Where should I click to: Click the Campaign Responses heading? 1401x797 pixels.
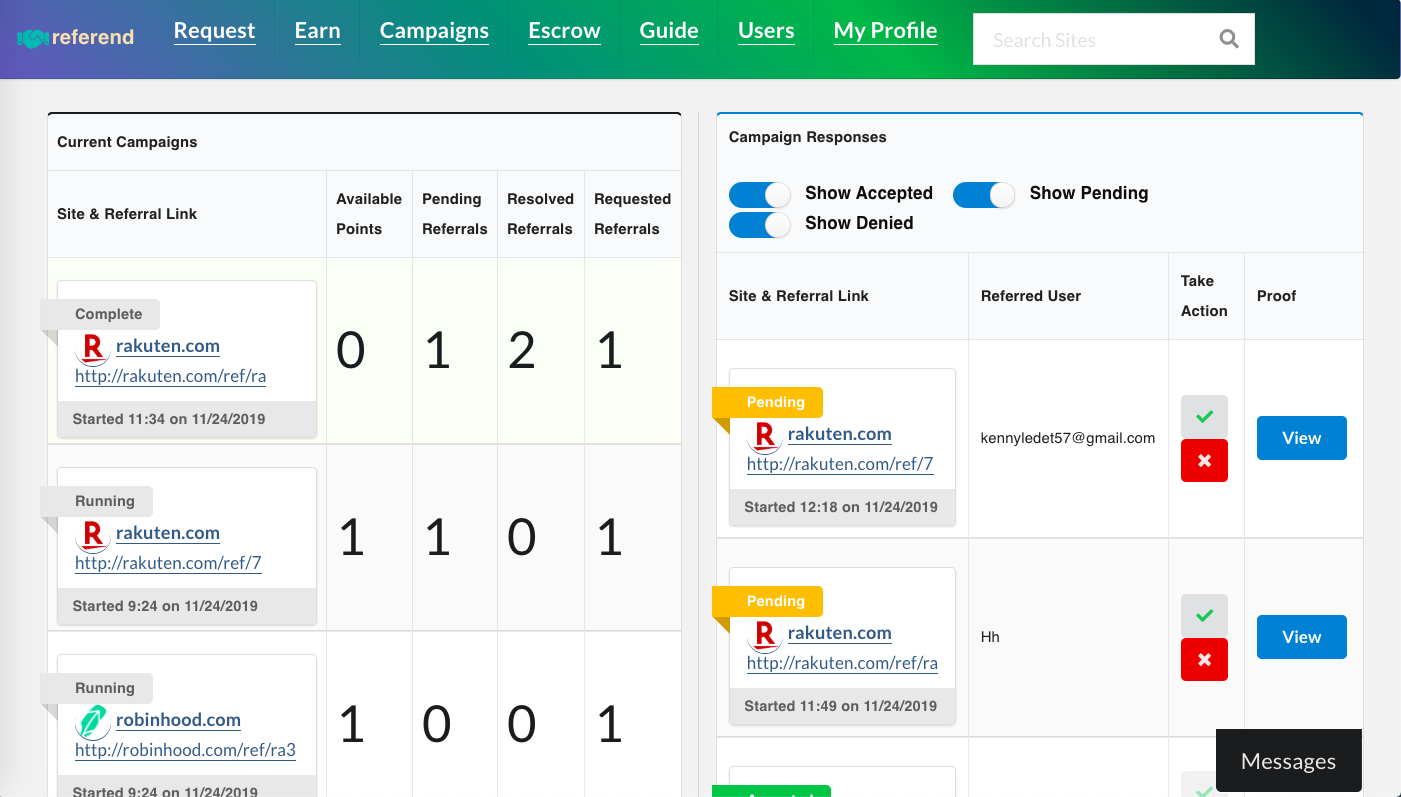(808, 137)
